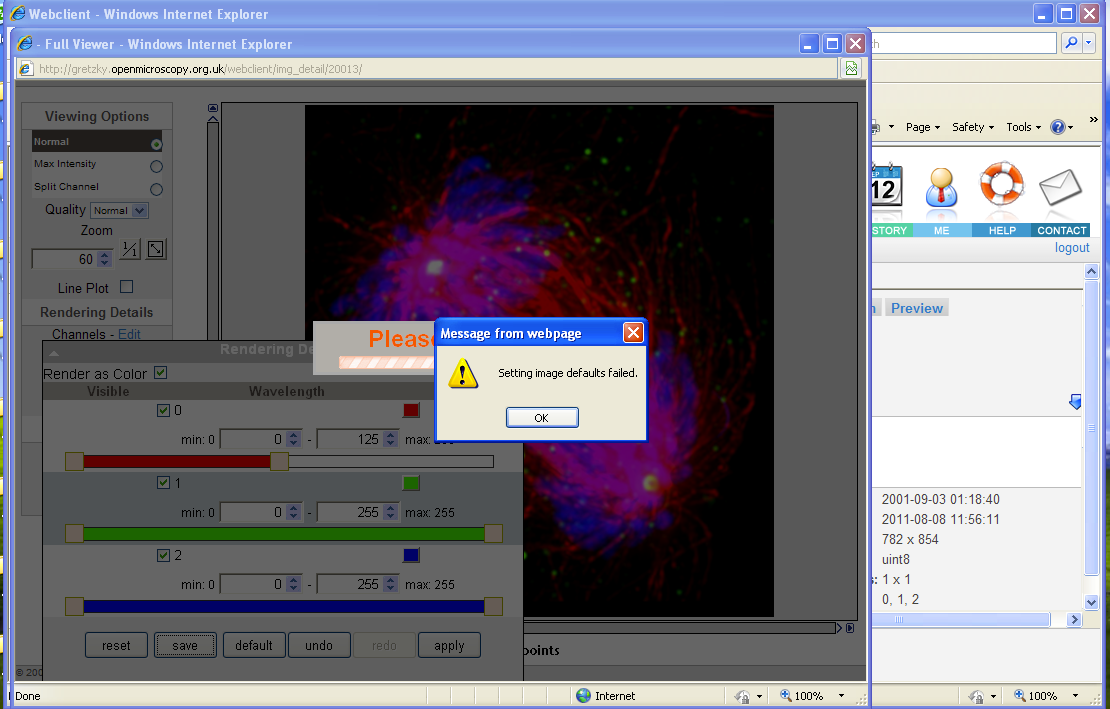Image resolution: width=1110 pixels, height=709 pixels.
Task: Click the blue color swatch for channel 2
Action: click(411, 555)
